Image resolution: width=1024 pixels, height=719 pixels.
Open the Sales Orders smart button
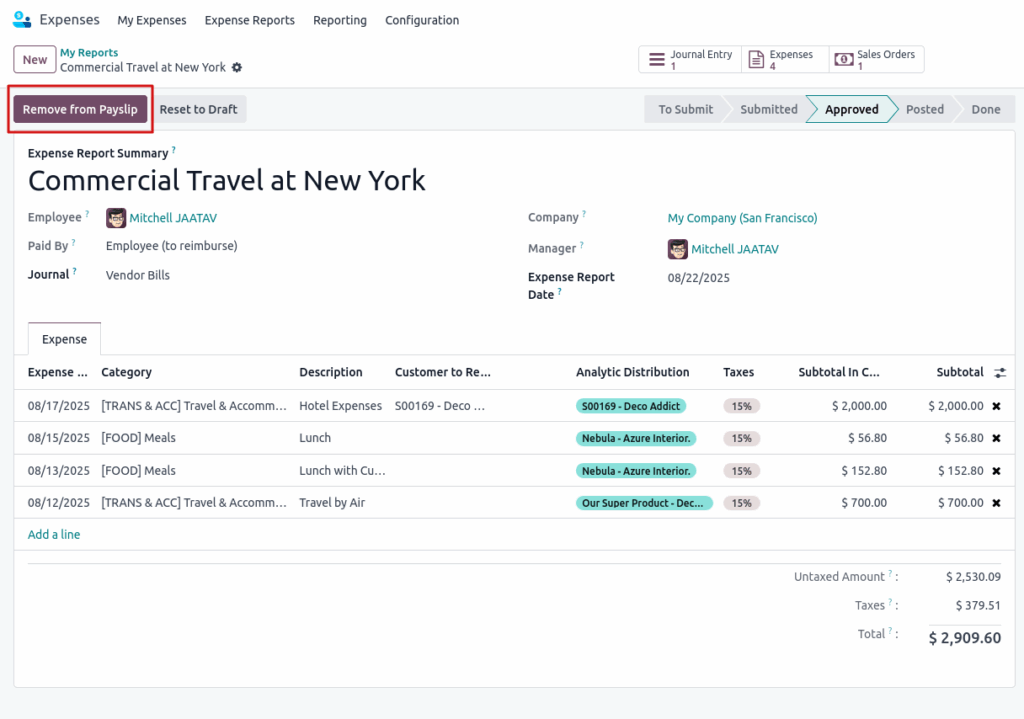[875, 60]
